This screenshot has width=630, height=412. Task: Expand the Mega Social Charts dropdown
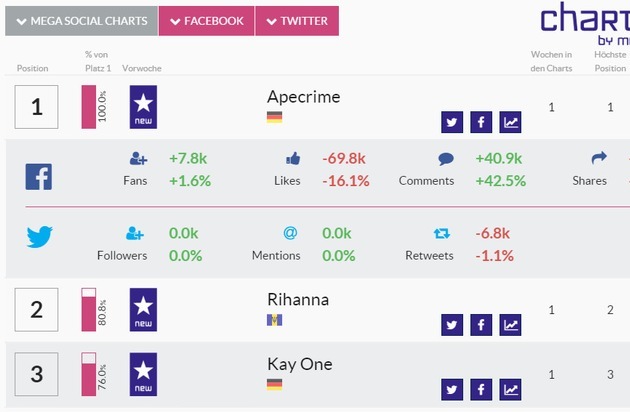(81, 21)
